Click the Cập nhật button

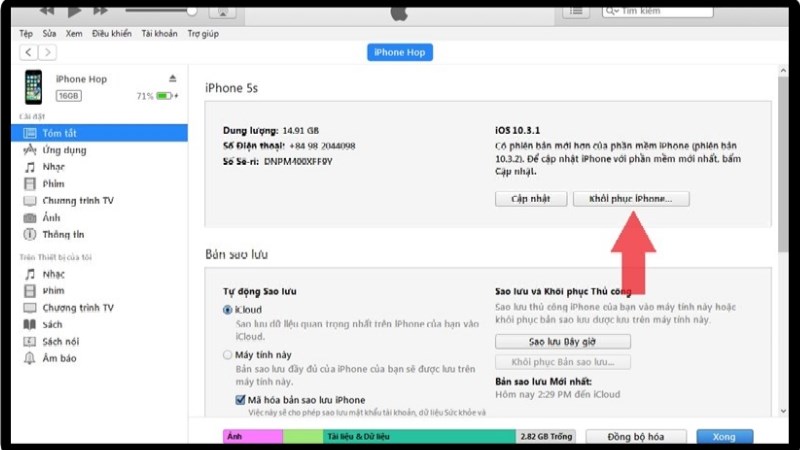tap(531, 199)
